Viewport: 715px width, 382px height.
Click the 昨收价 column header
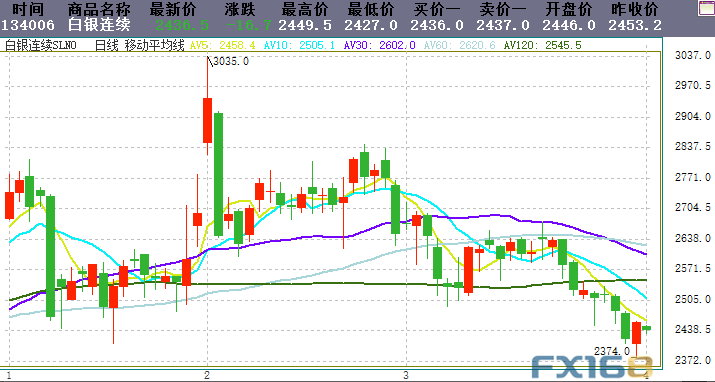[x=635, y=9]
